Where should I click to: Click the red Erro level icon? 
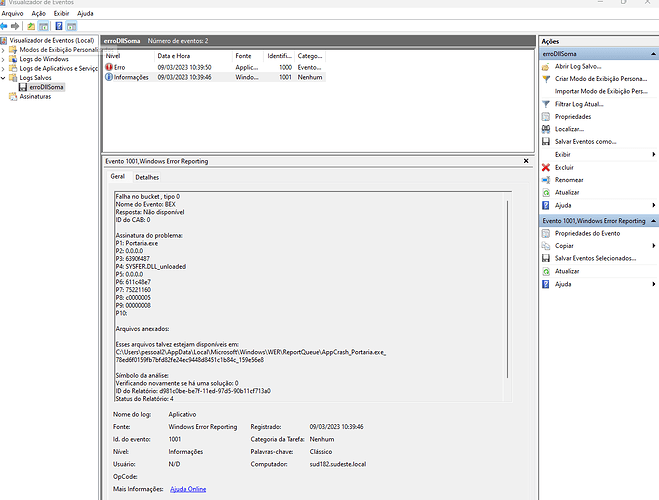coord(109,67)
